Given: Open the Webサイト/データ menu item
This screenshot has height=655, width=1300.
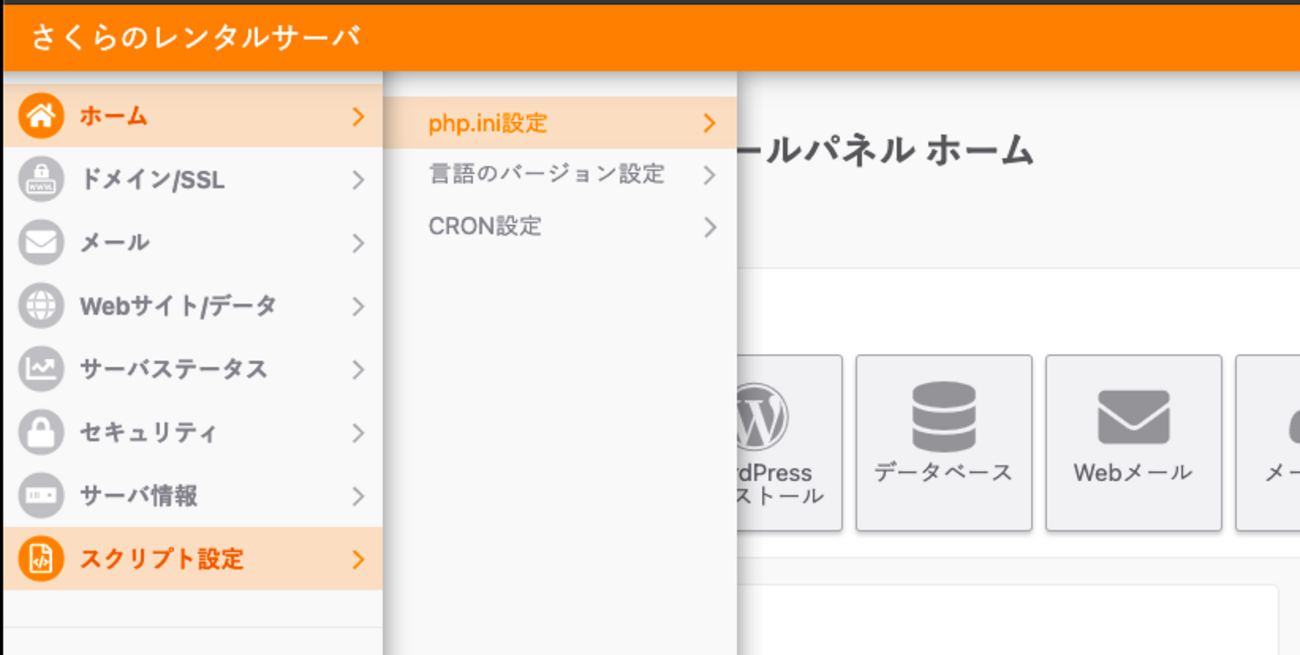Looking at the screenshot, I should 193,306.
